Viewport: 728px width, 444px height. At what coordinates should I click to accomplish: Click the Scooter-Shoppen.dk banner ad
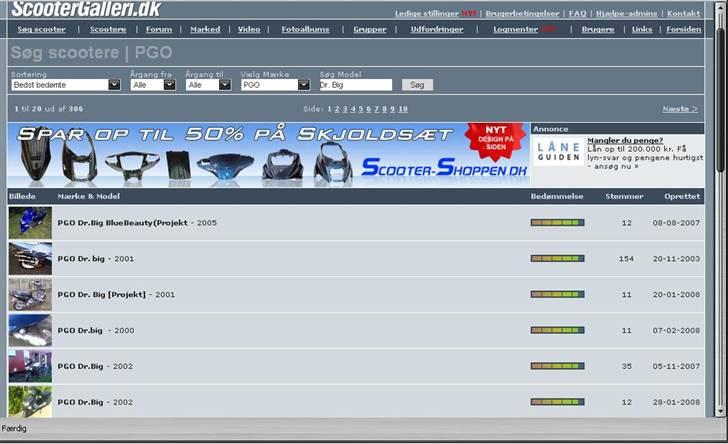tap(268, 154)
